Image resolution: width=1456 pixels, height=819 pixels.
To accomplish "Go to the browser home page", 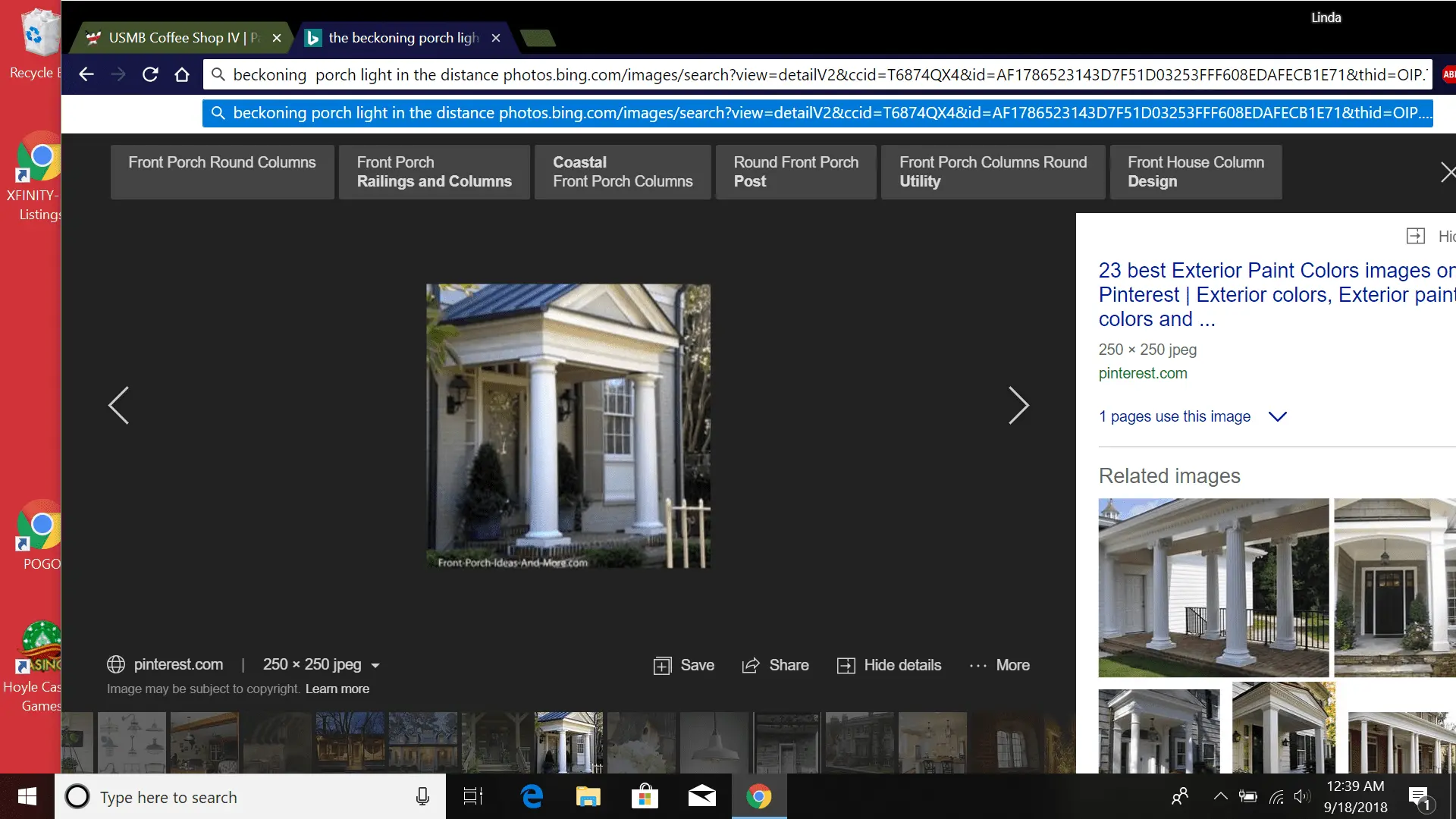I will (182, 74).
